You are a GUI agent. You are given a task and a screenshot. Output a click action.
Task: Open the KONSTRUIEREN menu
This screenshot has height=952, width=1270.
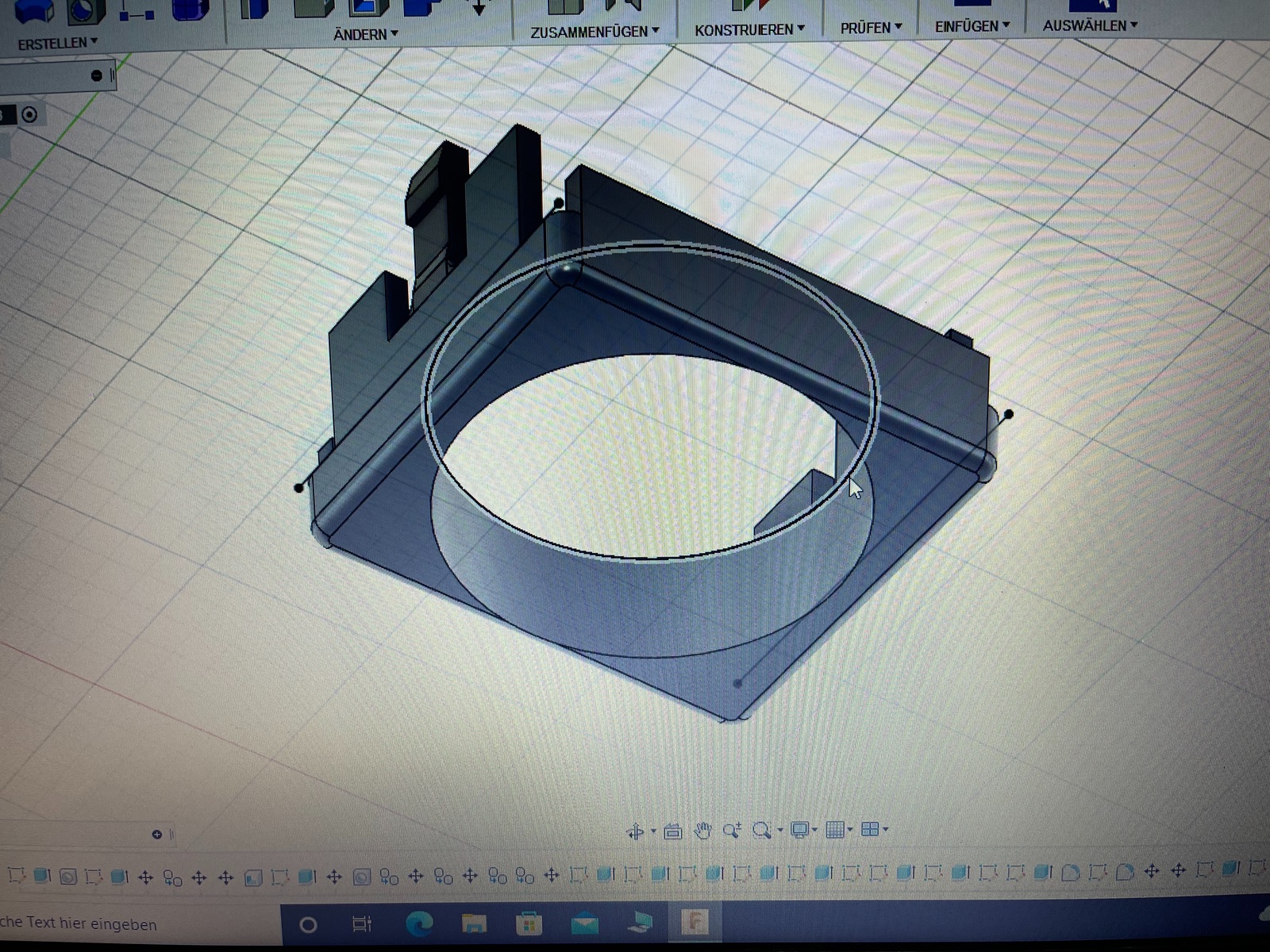[x=749, y=29]
